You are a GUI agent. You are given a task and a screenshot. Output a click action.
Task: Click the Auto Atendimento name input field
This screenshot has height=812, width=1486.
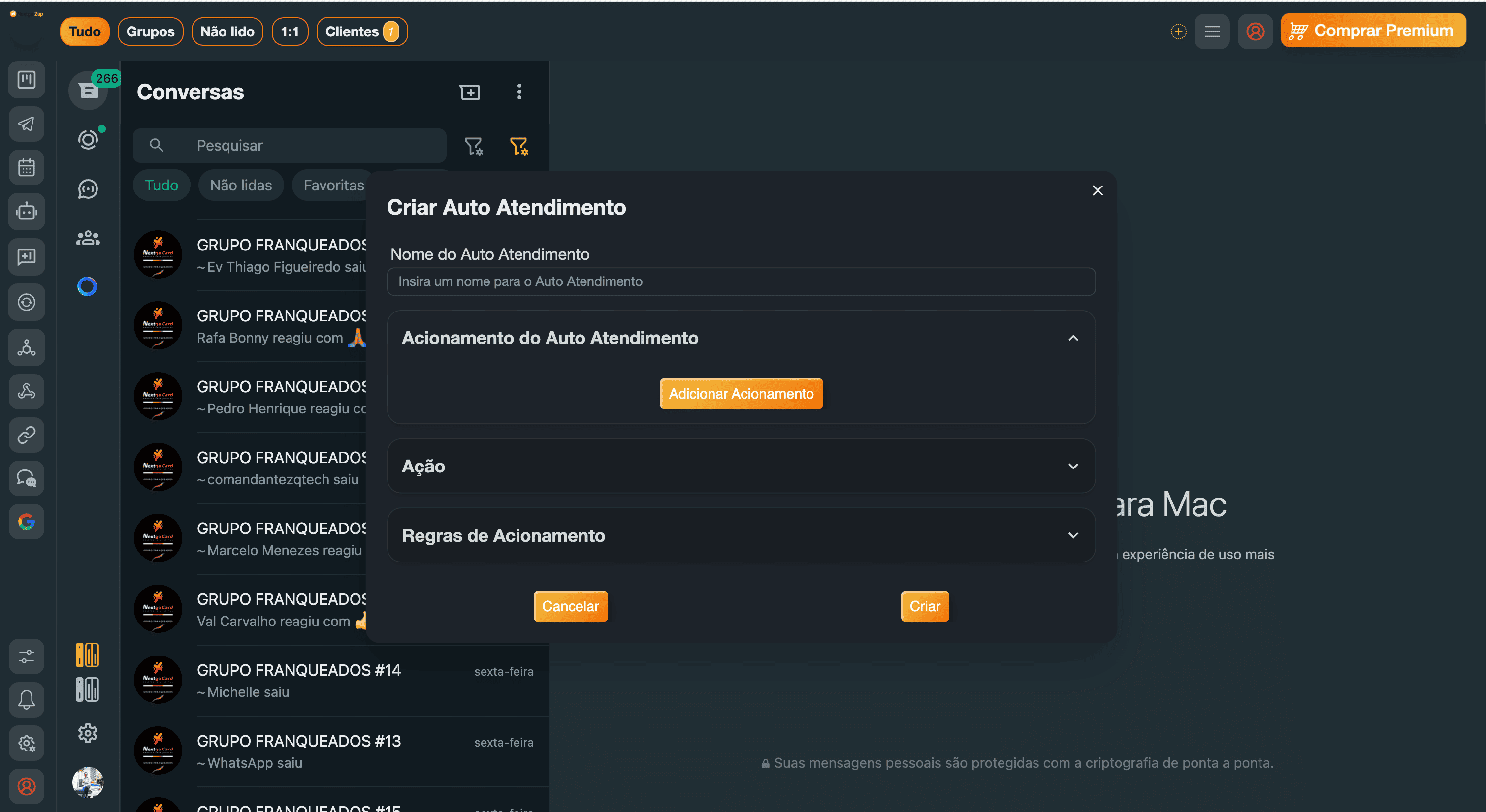coord(741,281)
